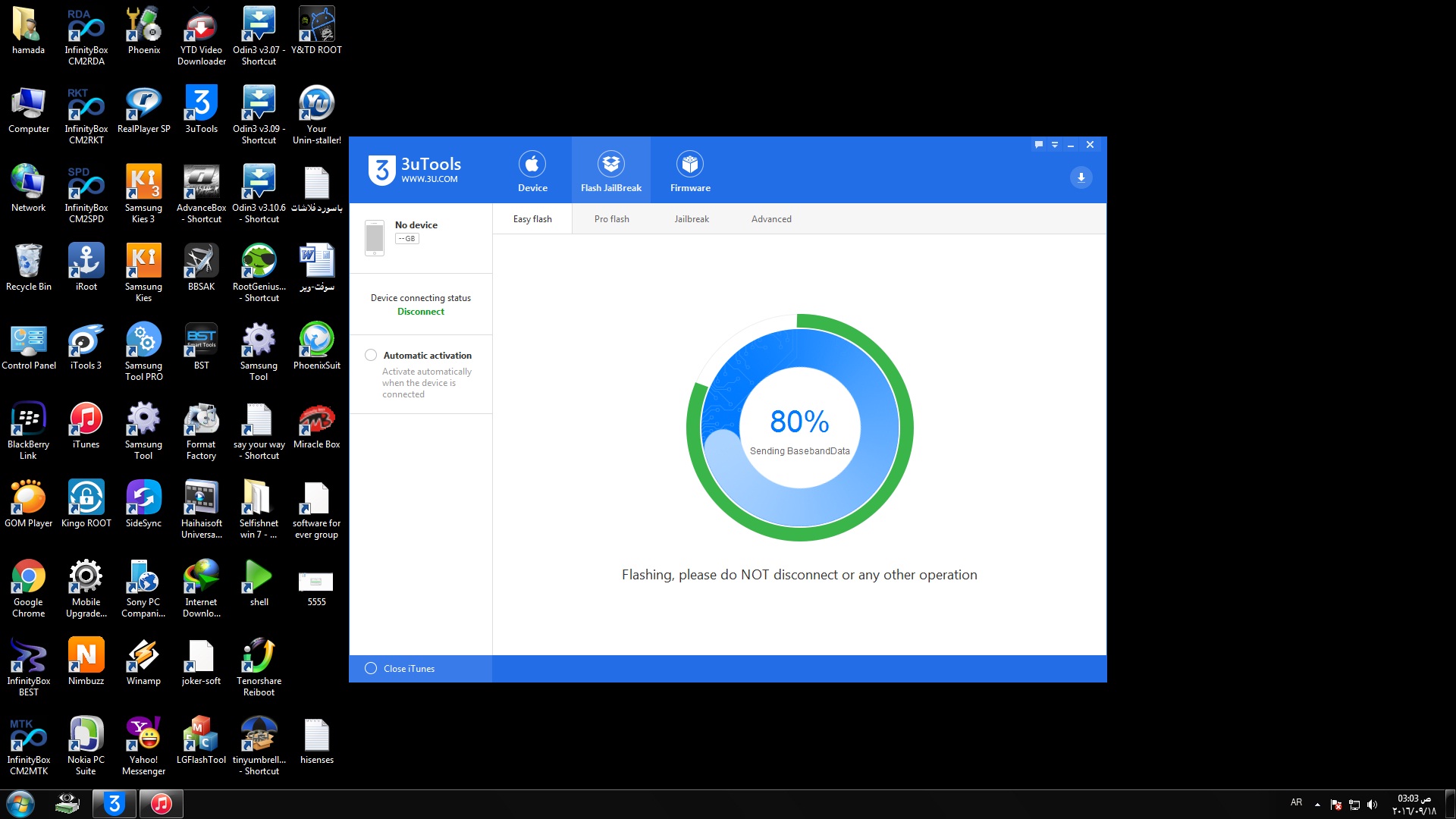Click the do NOT disconnect warning message
Screen dimensions: 1456x819
(799, 575)
